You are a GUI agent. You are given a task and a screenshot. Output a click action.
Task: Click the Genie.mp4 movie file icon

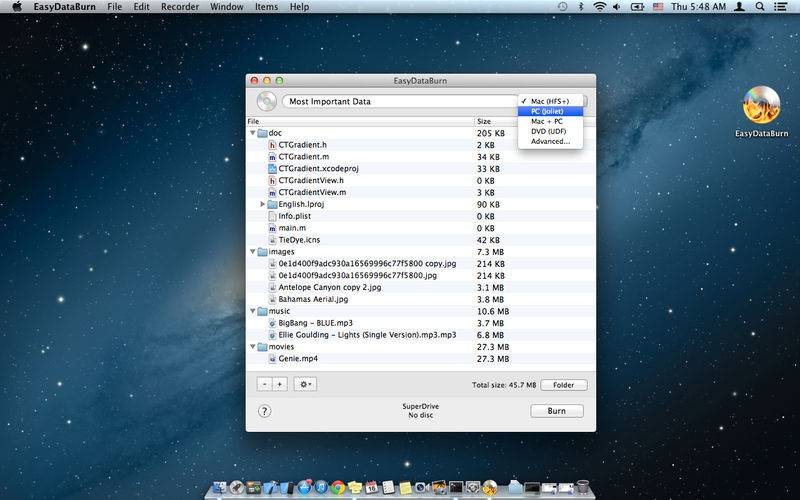click(272, 359)
